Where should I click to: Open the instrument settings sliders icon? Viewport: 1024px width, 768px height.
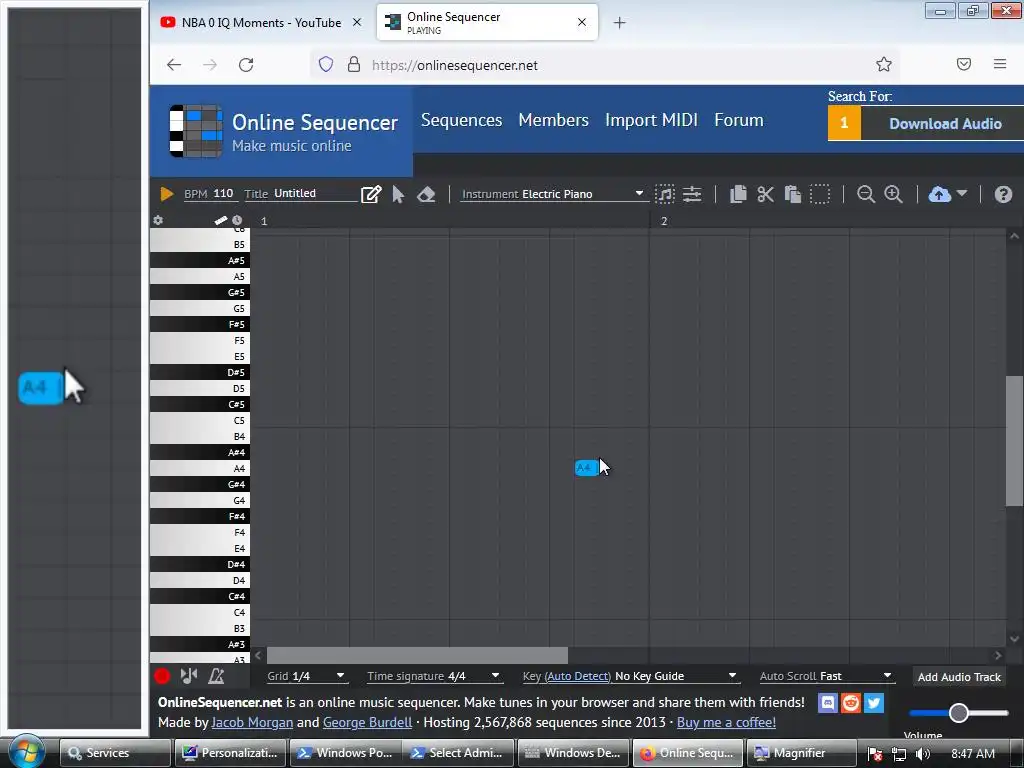(x=692, y=194)
